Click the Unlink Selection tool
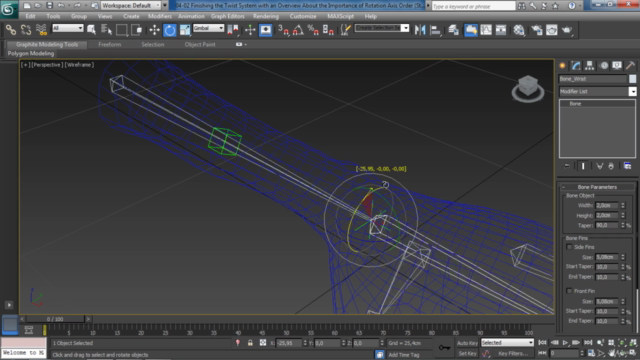 26,30
